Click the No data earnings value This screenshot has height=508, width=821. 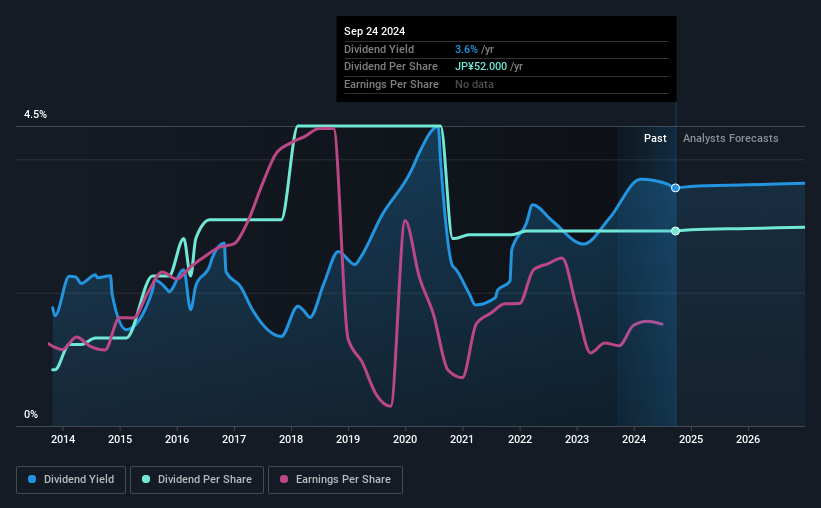click(474, 84)
